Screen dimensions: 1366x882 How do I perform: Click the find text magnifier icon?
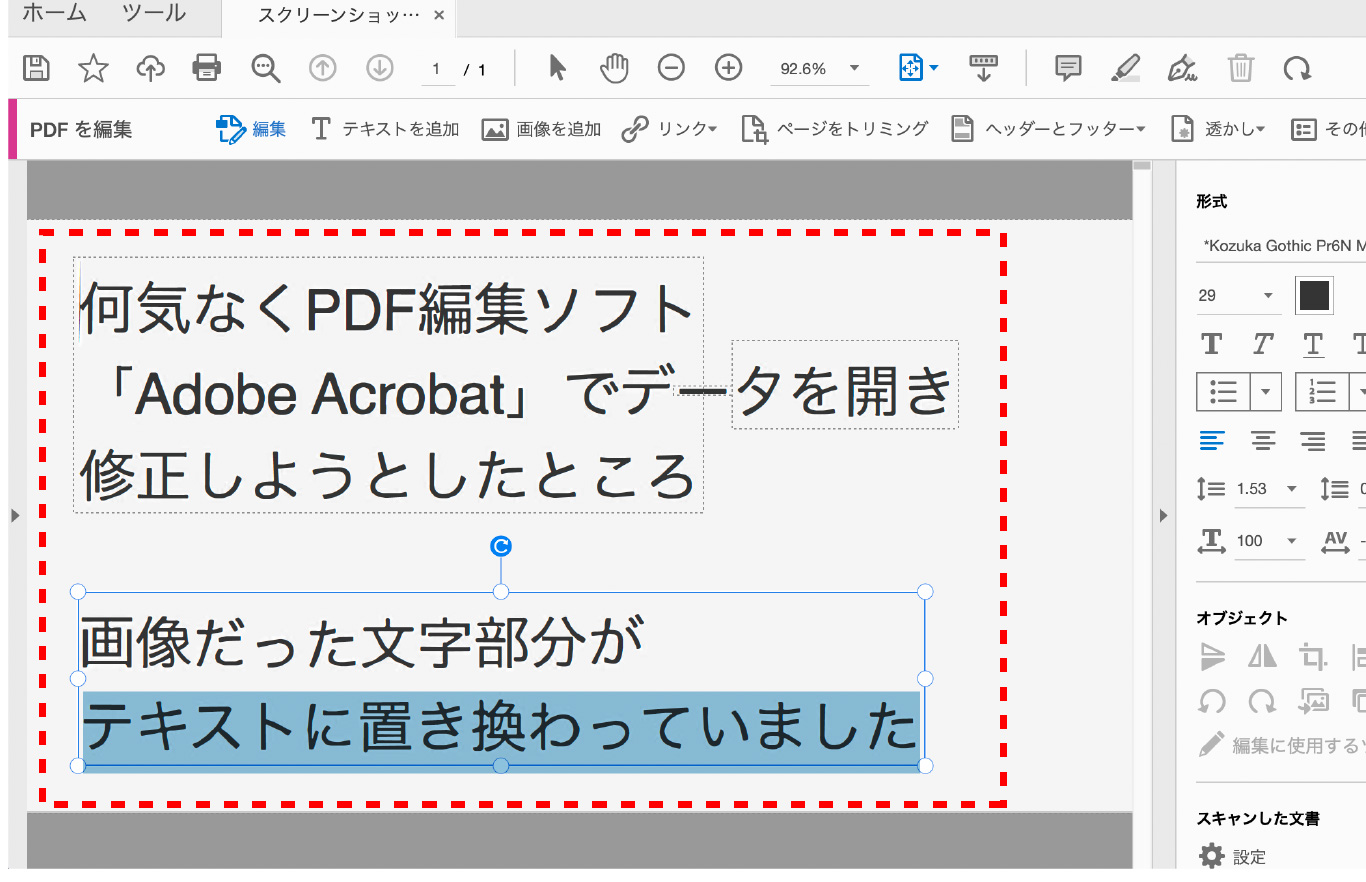[265, 68]
